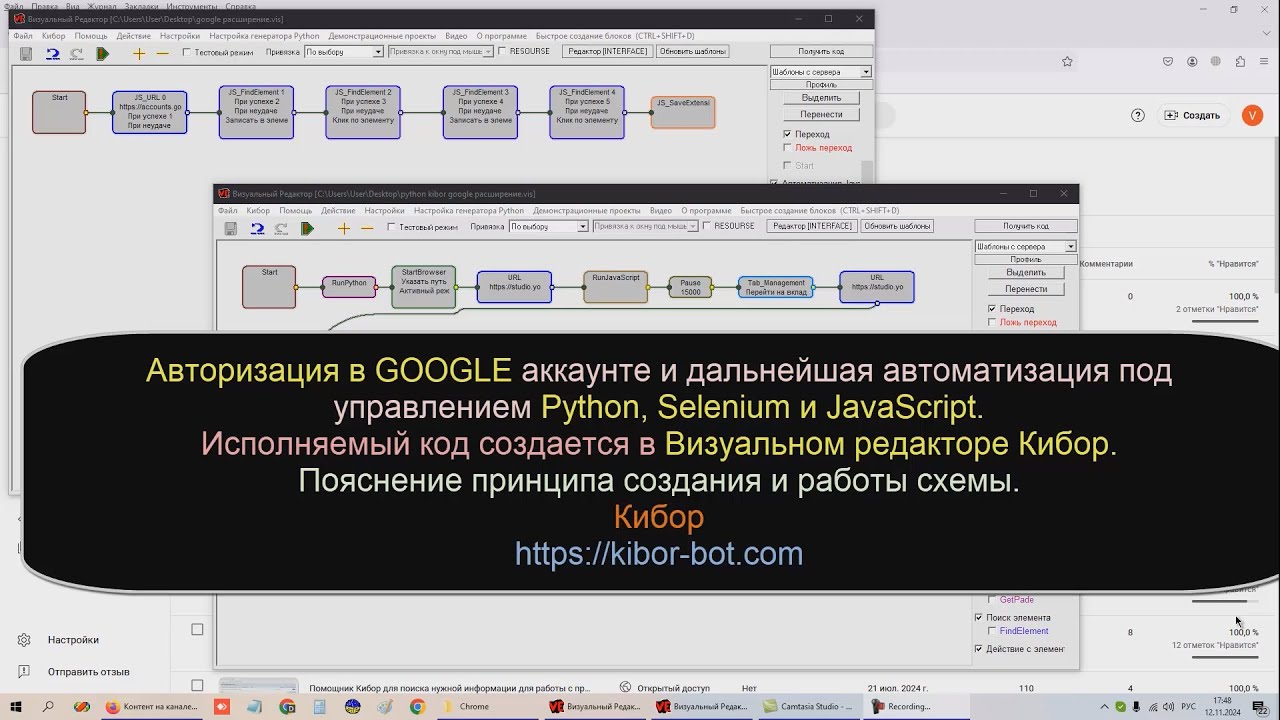Open Шаблоны с сервера dropdown in back window
Screen dimensions: 1280x720
821,72
